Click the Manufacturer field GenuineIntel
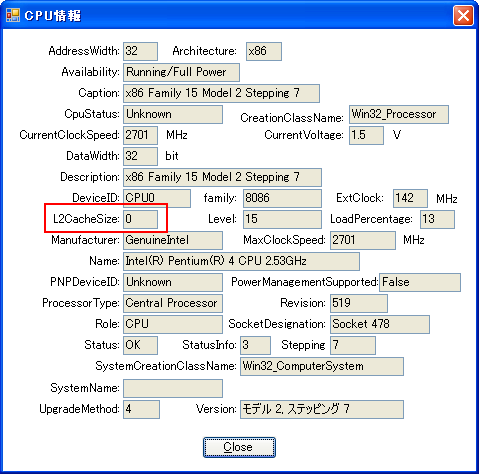 click(x=173, y=240)
